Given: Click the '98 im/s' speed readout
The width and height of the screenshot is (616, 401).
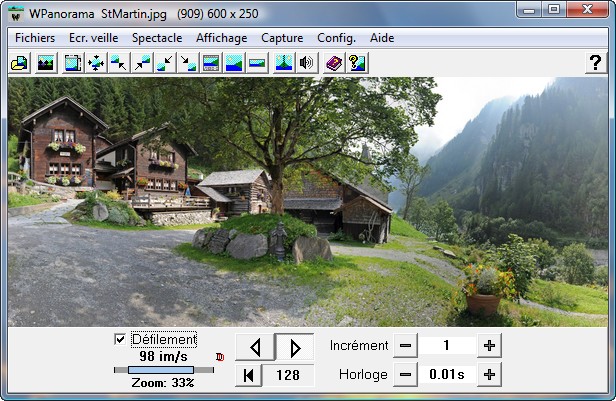Looking at the screenshot, I should click(x=163, y=356).
